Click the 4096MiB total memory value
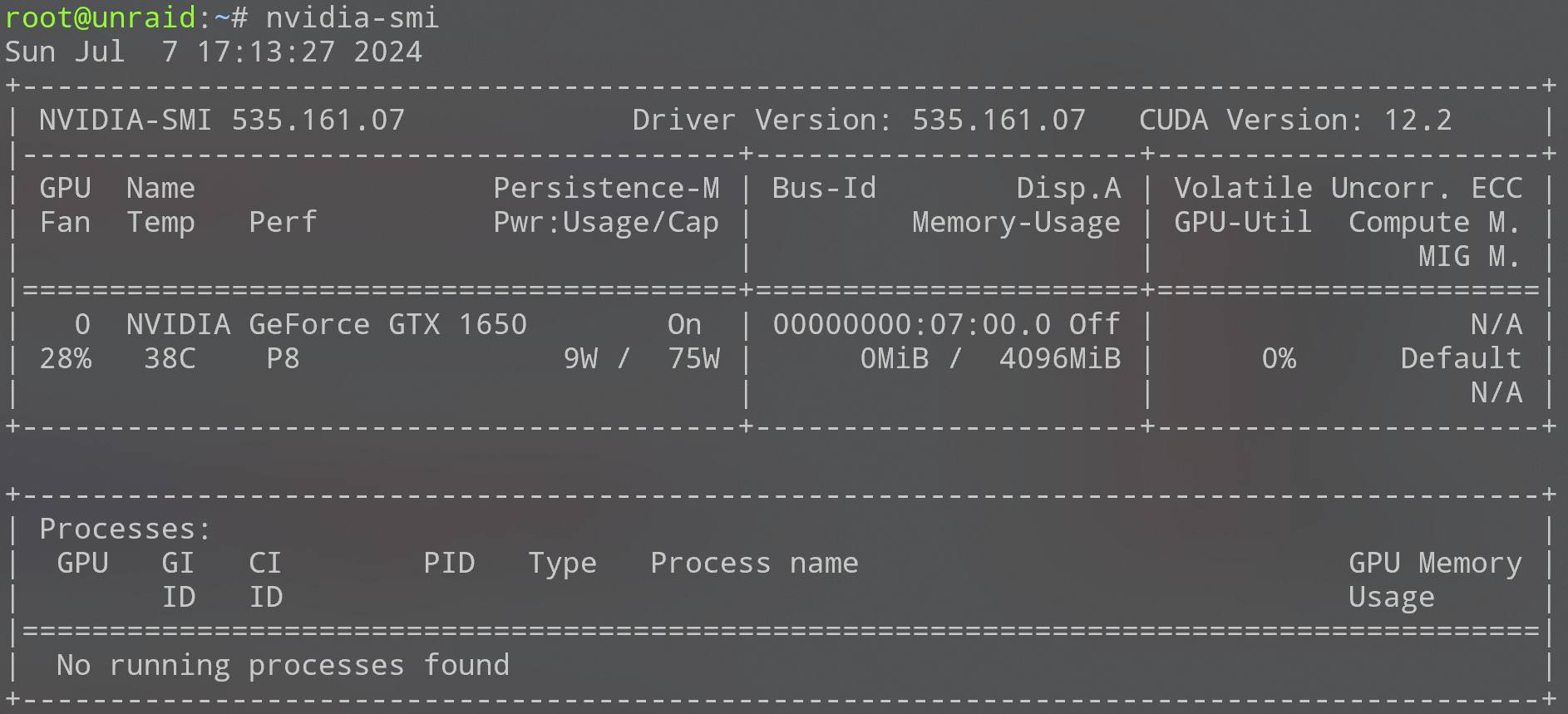1568x714 pixels. tap(1059, 358)
